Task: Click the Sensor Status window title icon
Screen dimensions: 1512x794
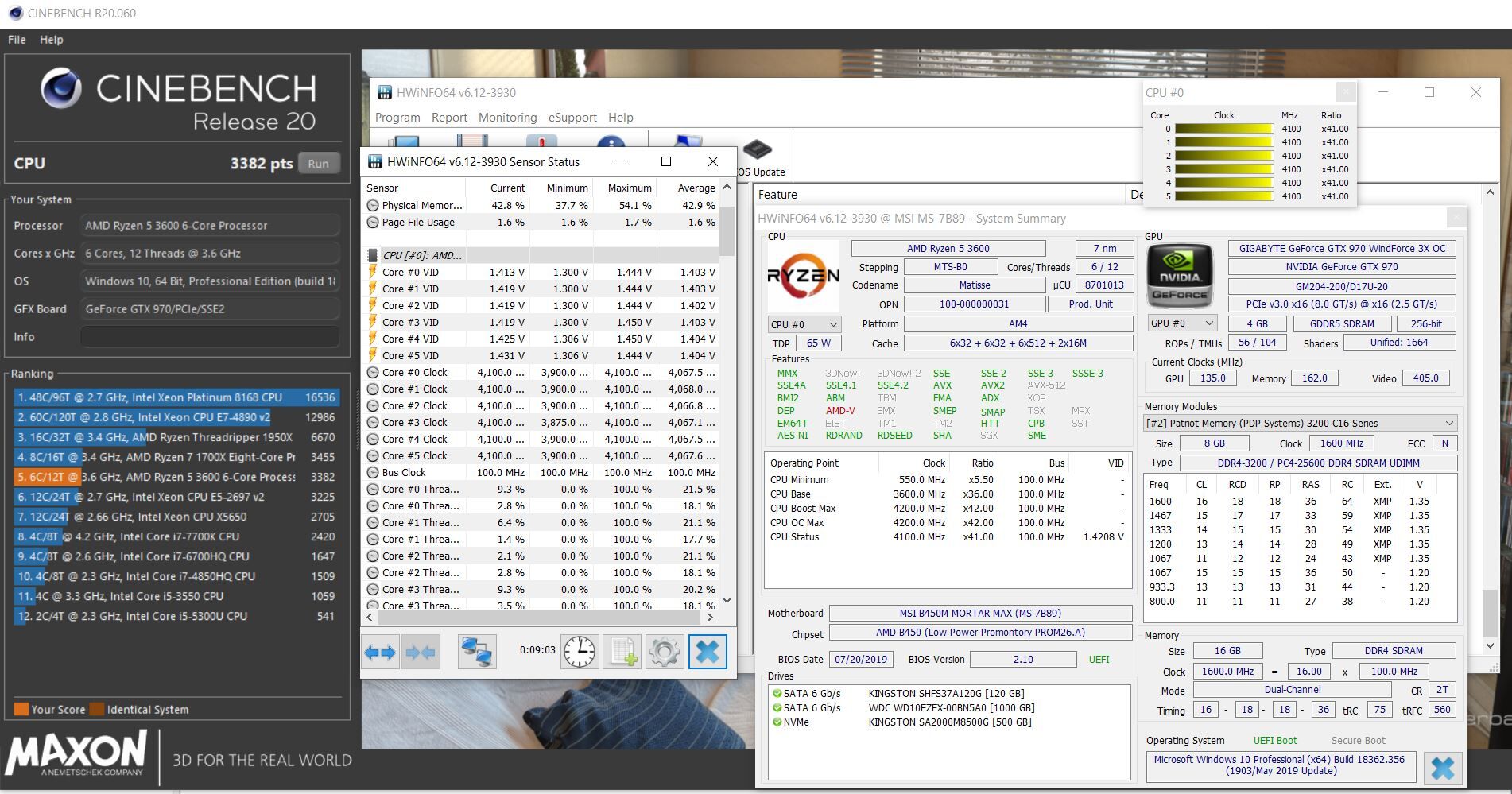Action: [374, 162]
